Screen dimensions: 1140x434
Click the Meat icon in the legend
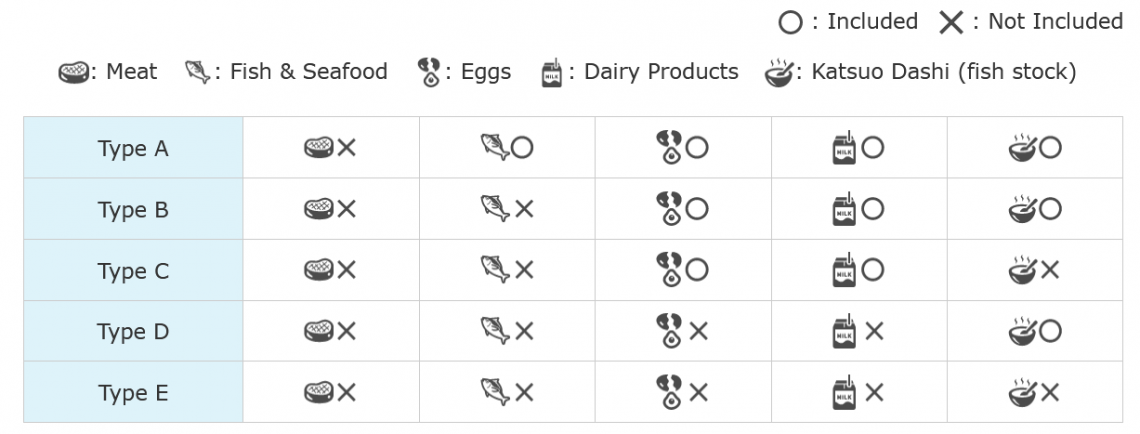[x=73, y=72]
